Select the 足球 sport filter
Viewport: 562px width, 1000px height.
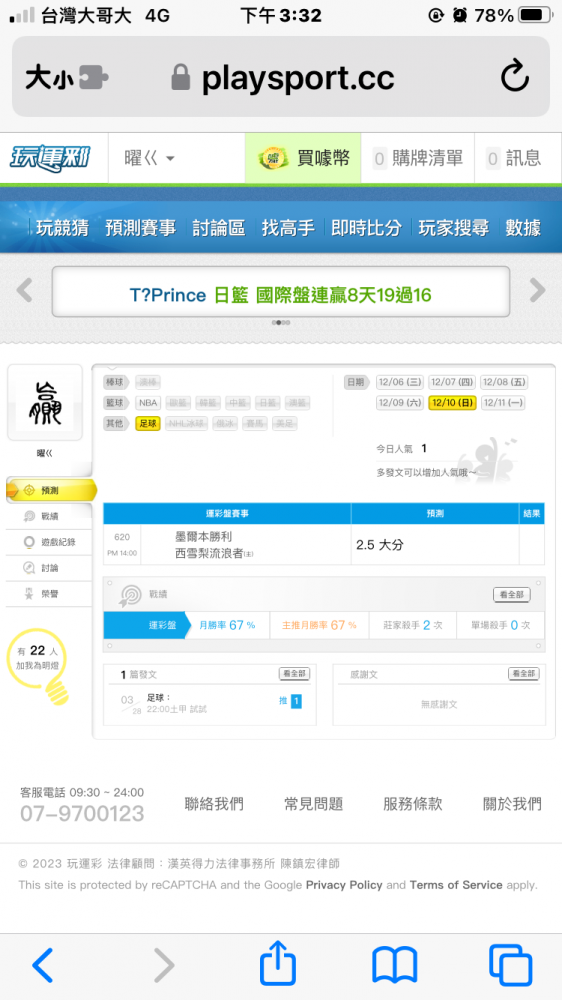pyautogui.click(x=148, y=423)
